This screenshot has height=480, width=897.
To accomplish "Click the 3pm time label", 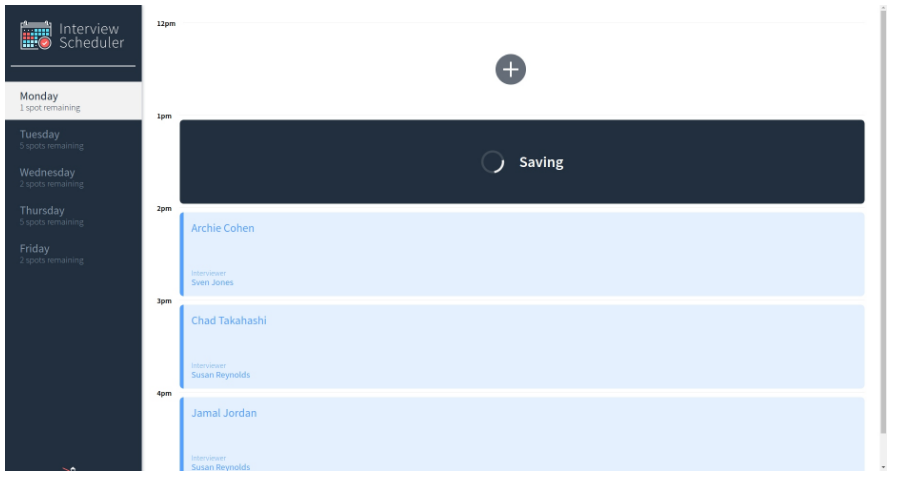I will [x=164, y=301].
